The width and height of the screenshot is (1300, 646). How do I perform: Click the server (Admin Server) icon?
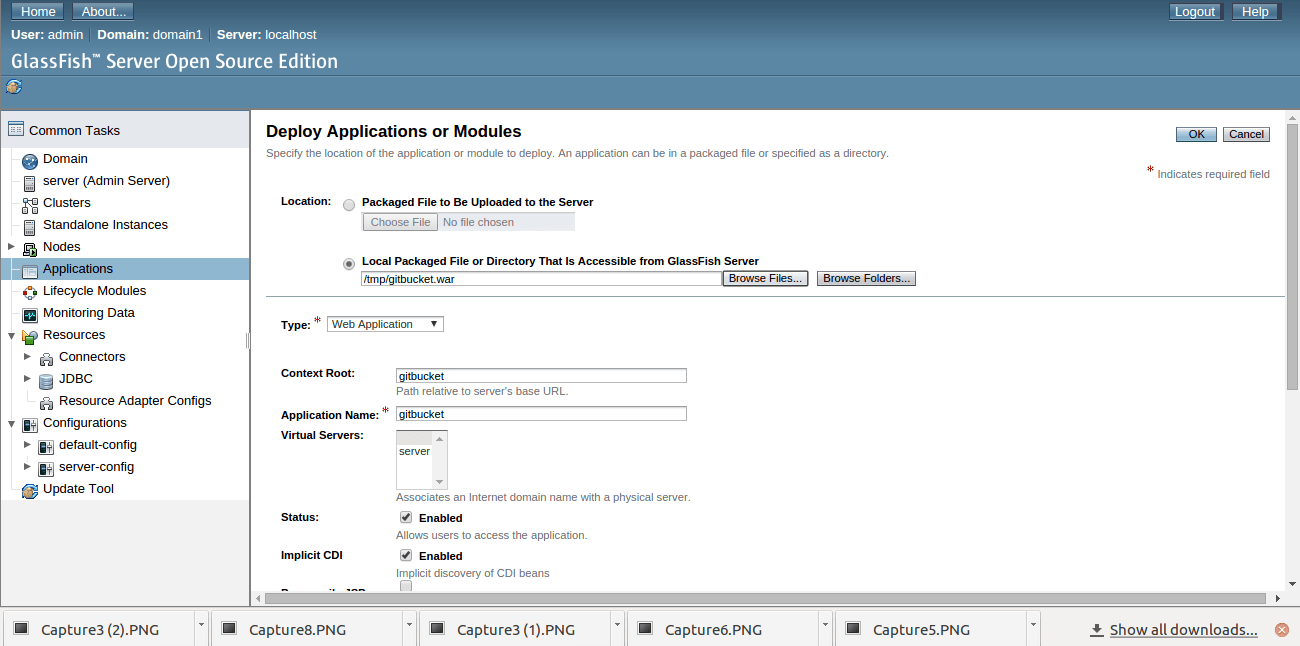[x=30, y=182]
